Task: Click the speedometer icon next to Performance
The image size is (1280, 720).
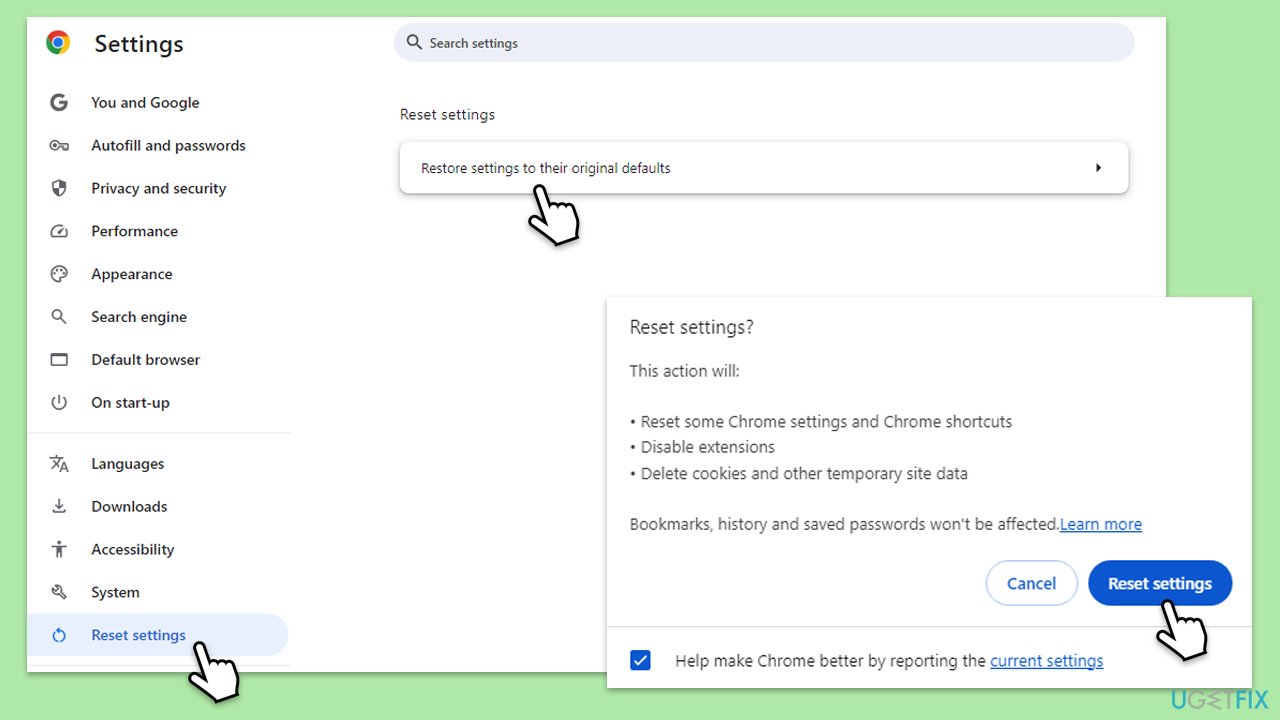Action: point(59,231)
